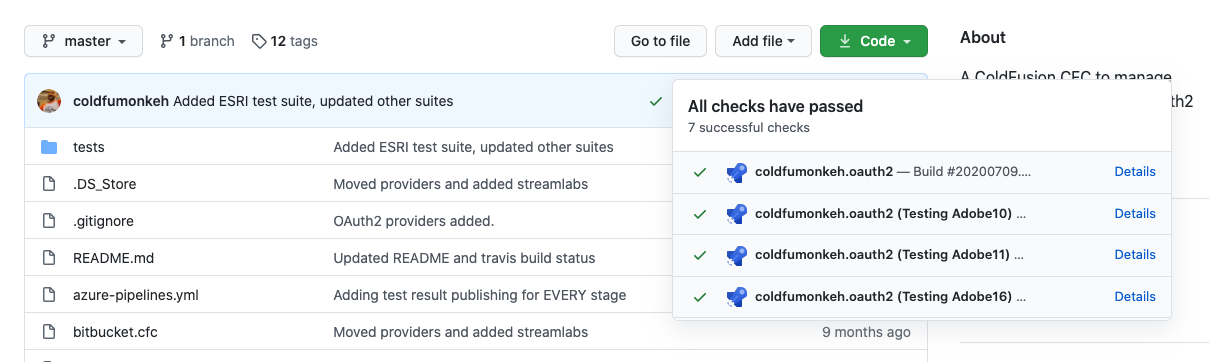This screenshot has width=1209, height=362.
Task: Select coldfumonkeh.oauth2 (Testing Adobe11) check name
Action: [x=884, y=255]
